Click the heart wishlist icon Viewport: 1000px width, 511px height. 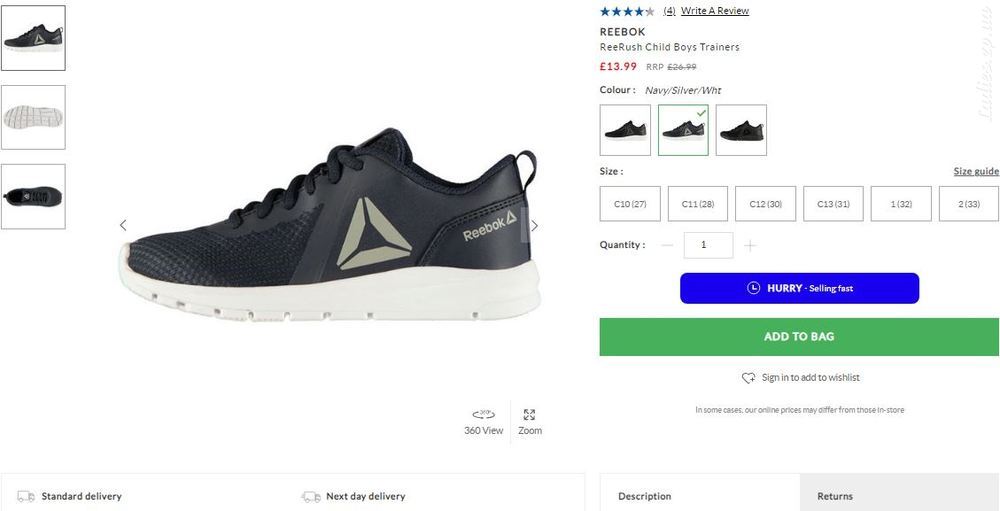pyautogui.click(x=748, y=378)
